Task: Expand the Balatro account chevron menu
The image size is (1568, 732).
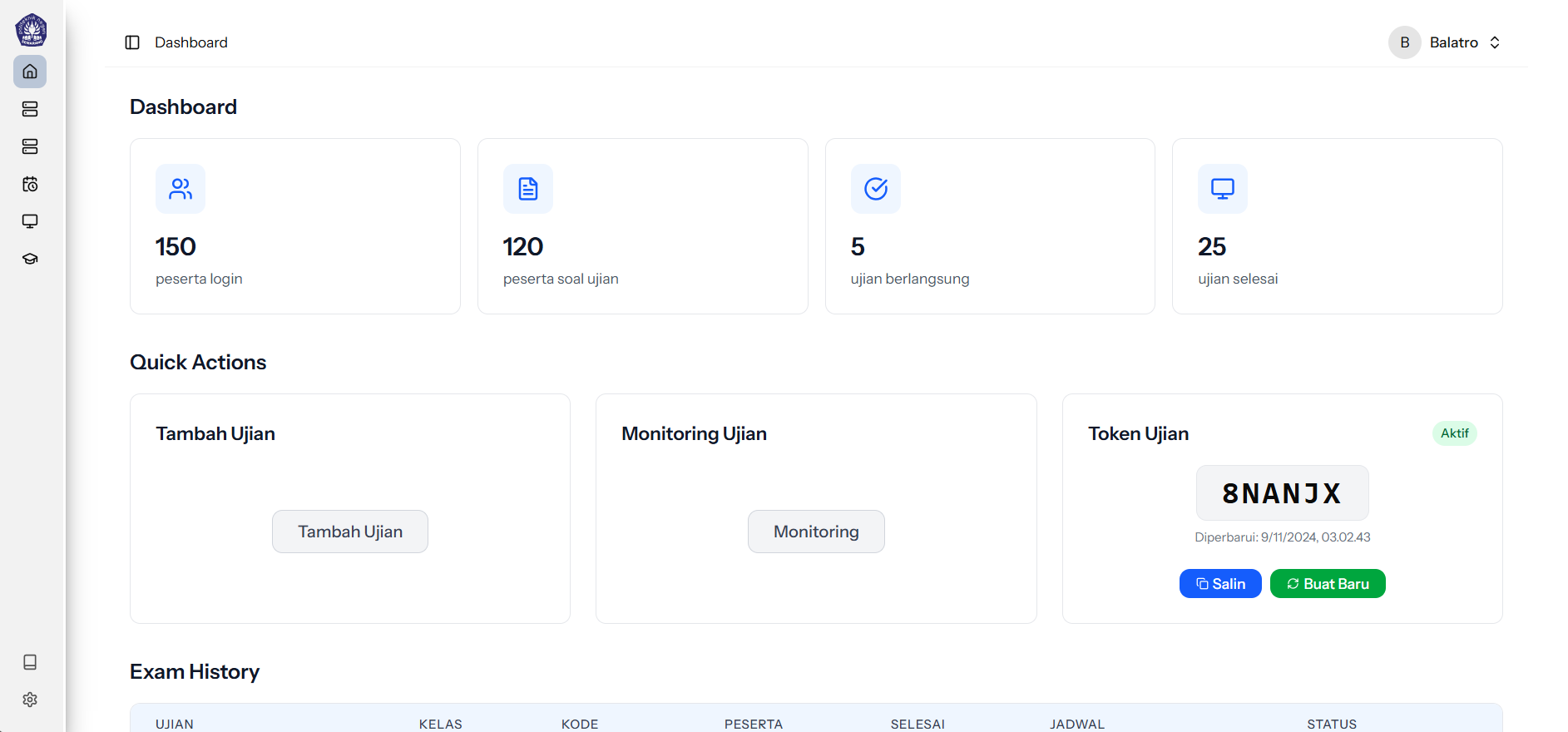Action: (x=1495, y=42)
